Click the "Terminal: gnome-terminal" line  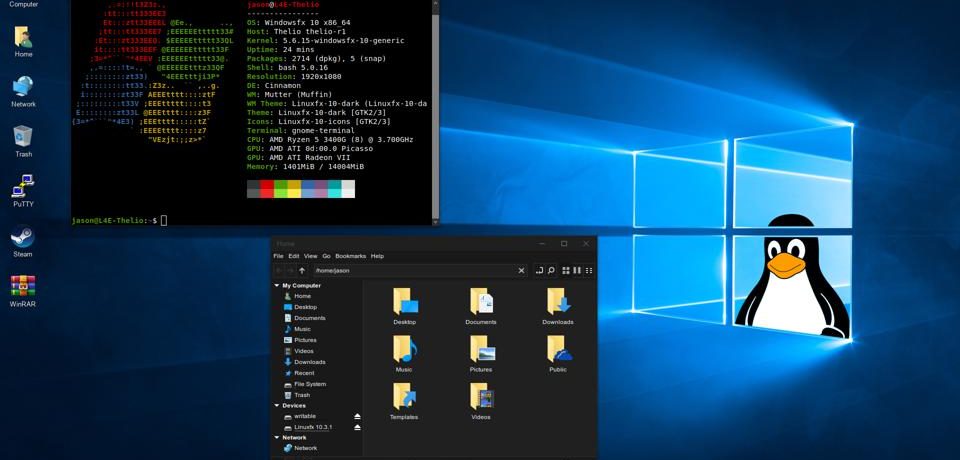tap(301, 130)
